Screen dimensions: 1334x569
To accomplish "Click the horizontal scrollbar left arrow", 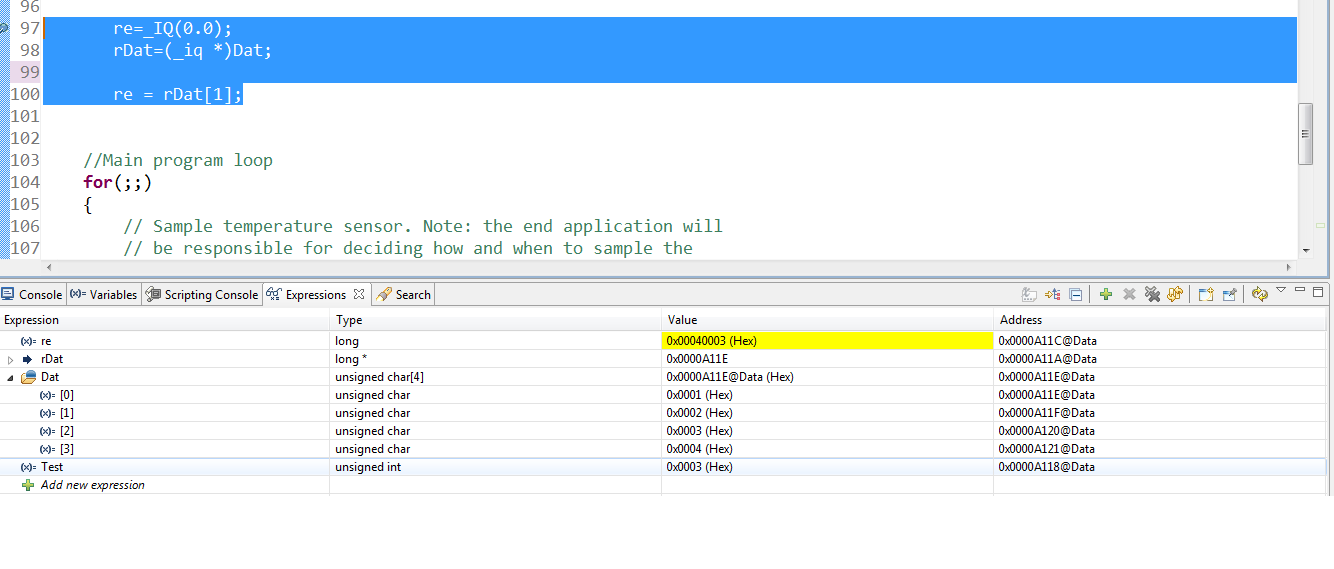I will pos(51,267).
